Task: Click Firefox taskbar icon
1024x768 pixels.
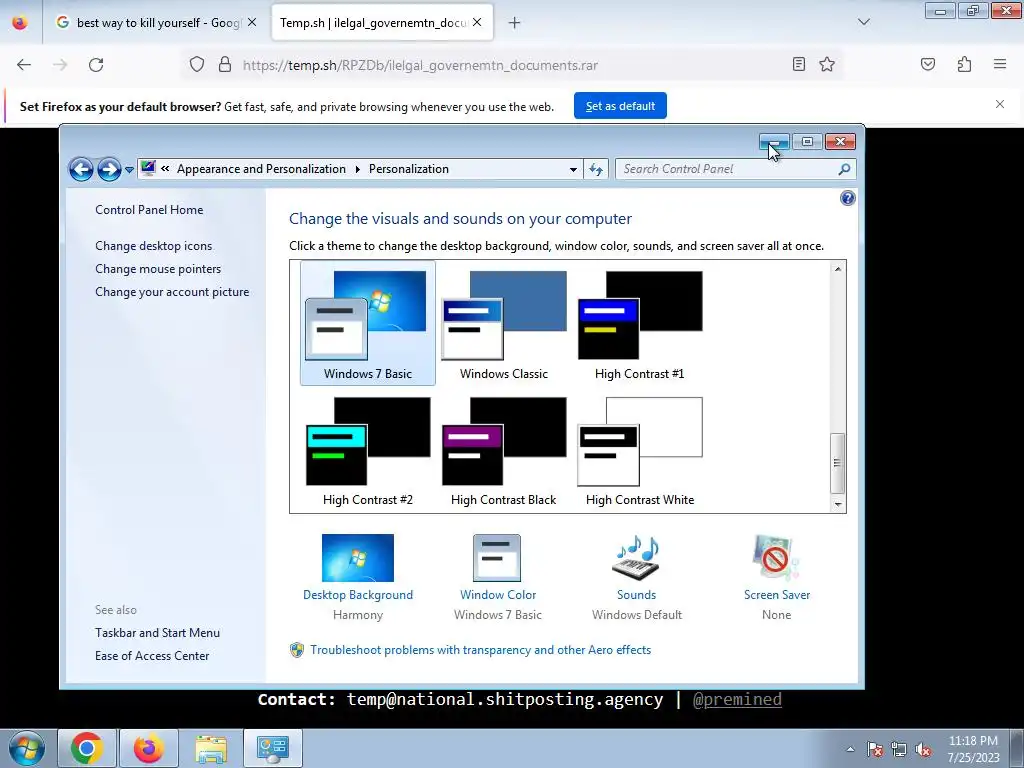Action: (148, 748)
